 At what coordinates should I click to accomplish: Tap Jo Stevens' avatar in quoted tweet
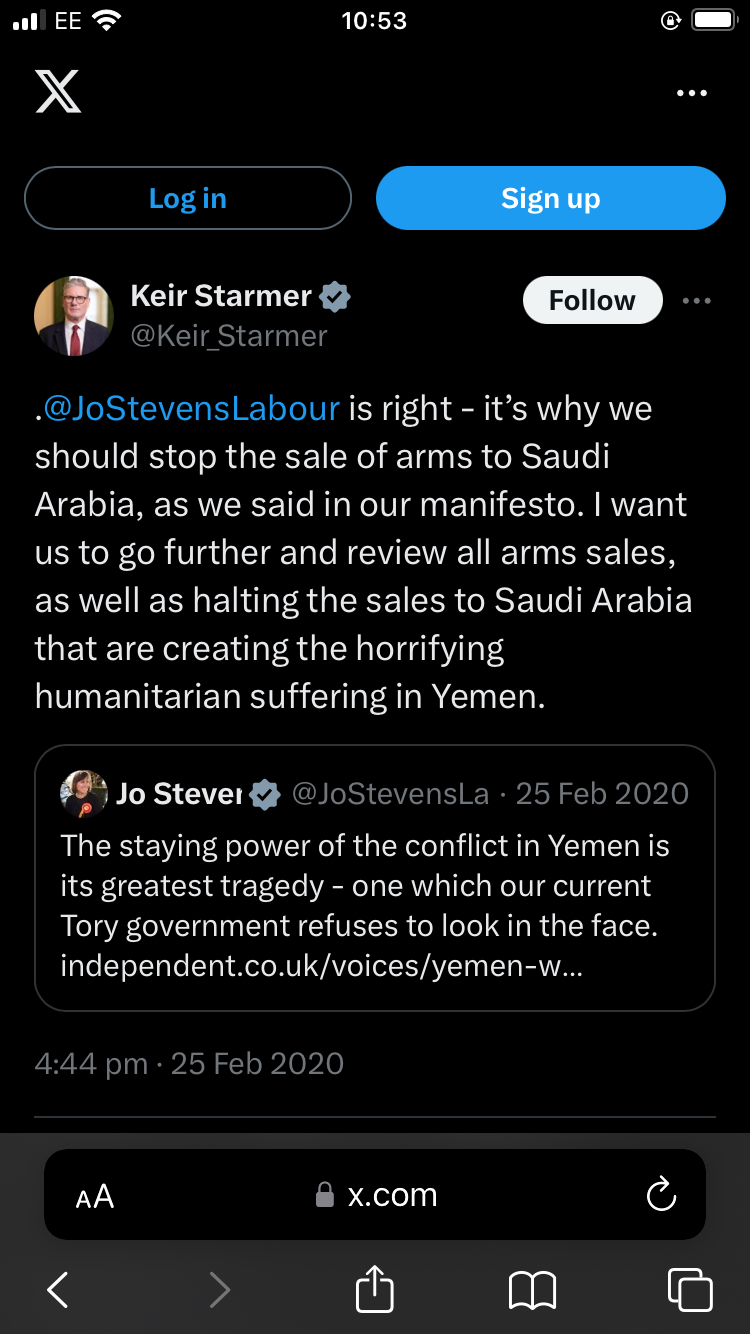click(84, 794)
